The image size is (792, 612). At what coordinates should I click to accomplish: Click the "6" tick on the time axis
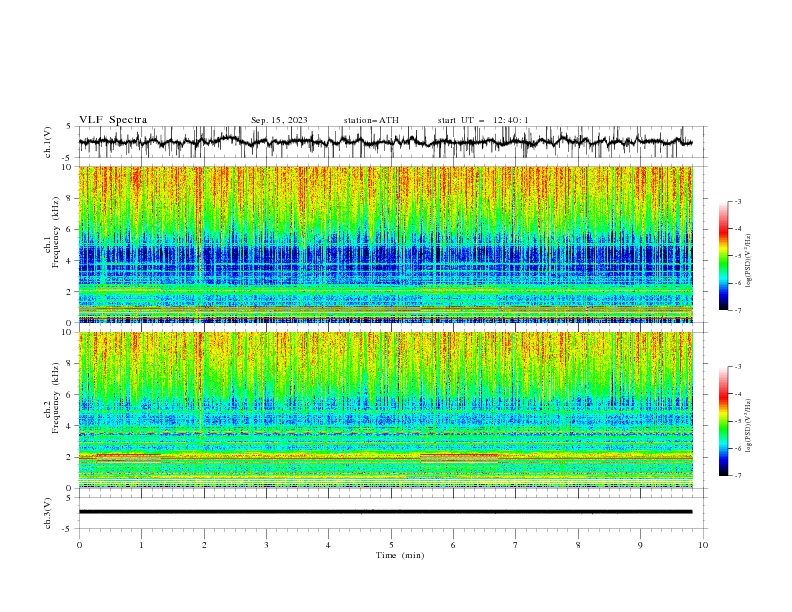453,545
